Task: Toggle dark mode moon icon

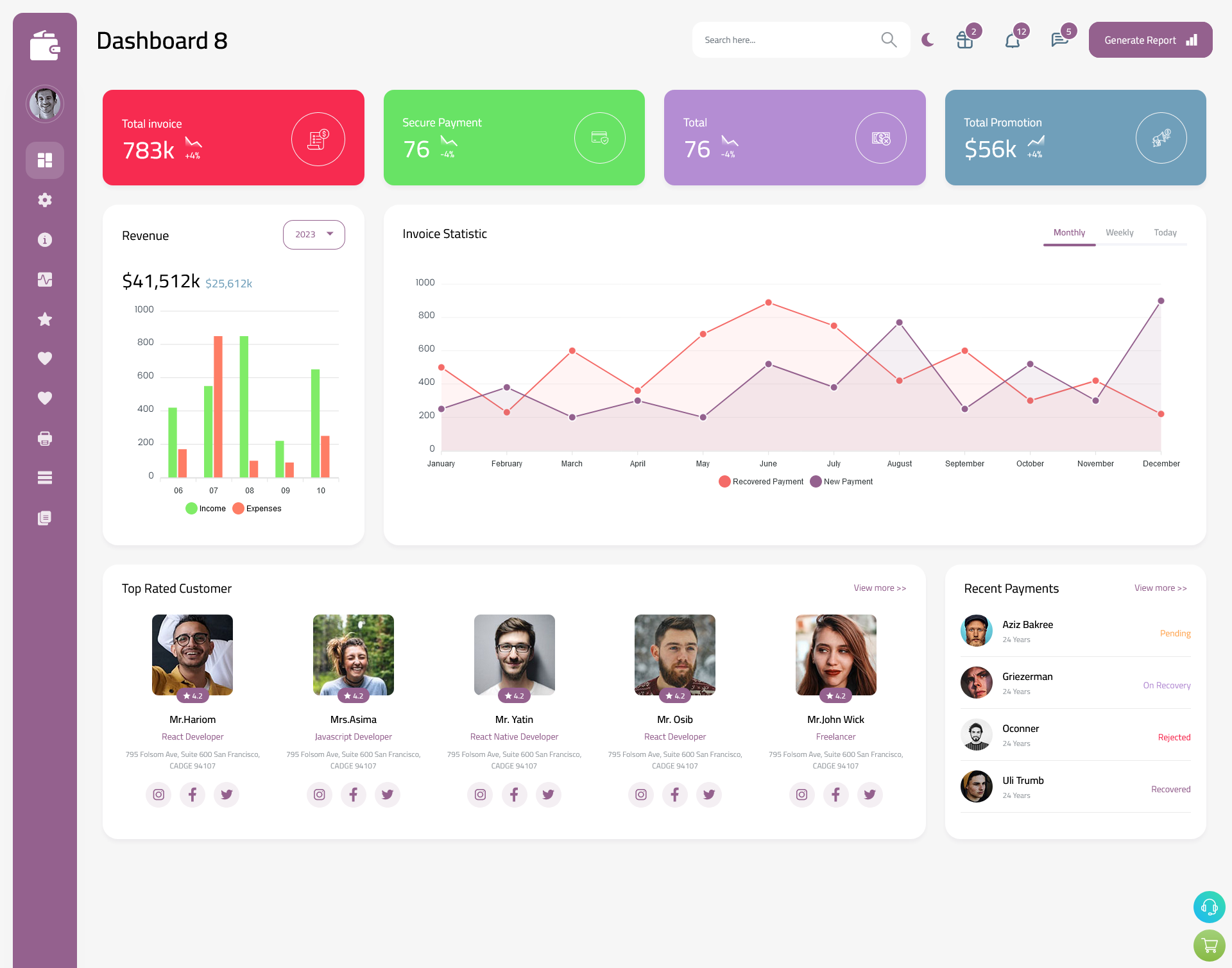Action: pos(927,40)
